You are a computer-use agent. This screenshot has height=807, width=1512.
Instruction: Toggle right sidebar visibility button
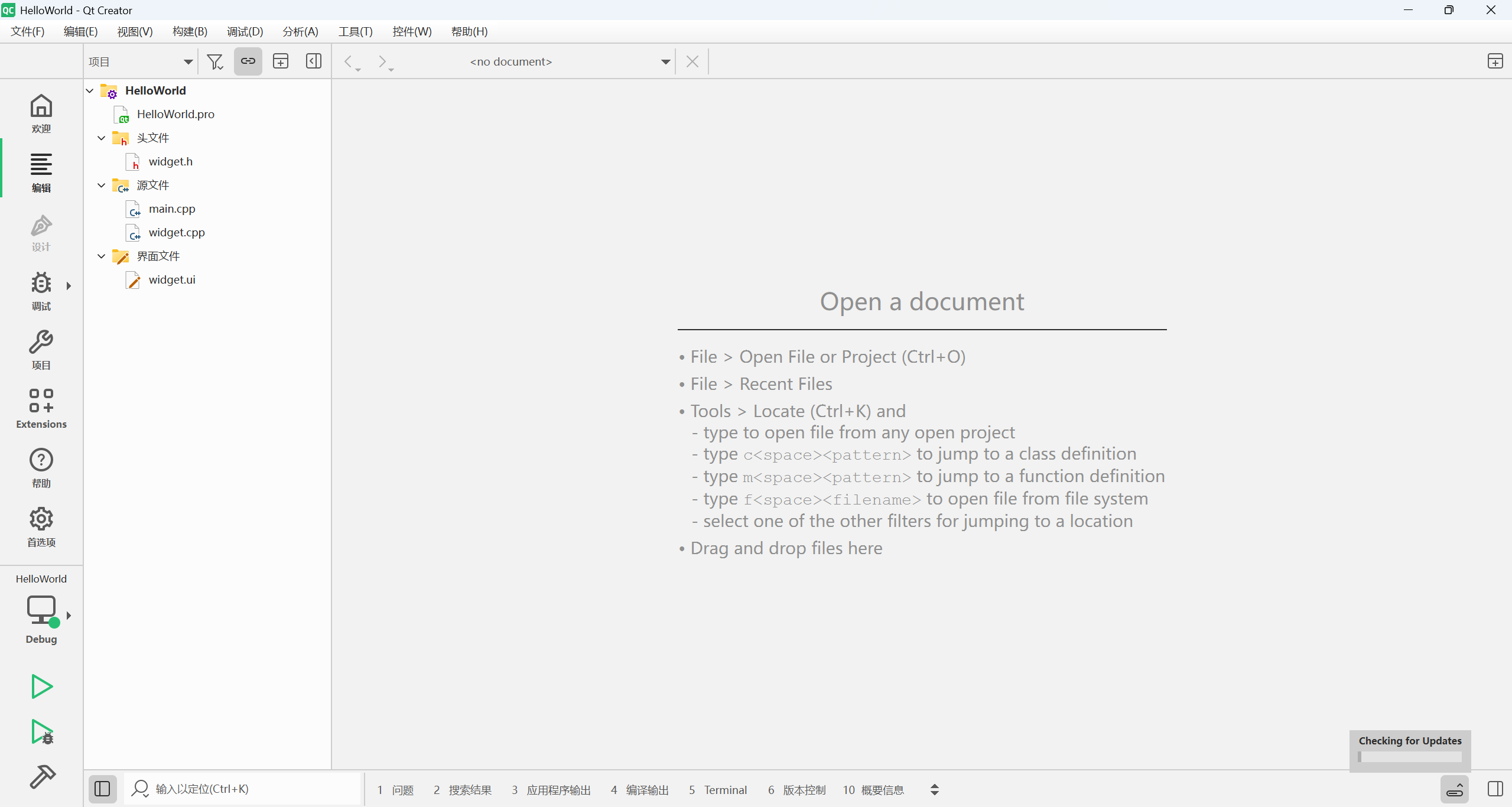click(x=1495, y=789)
